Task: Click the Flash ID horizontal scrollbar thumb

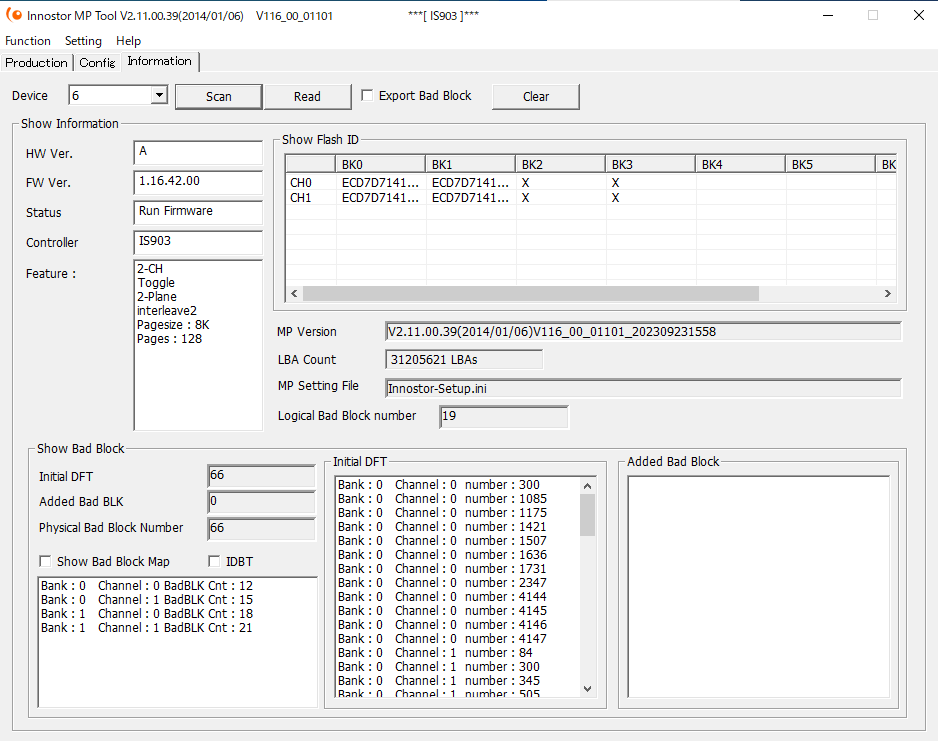Action: (531, 293)
